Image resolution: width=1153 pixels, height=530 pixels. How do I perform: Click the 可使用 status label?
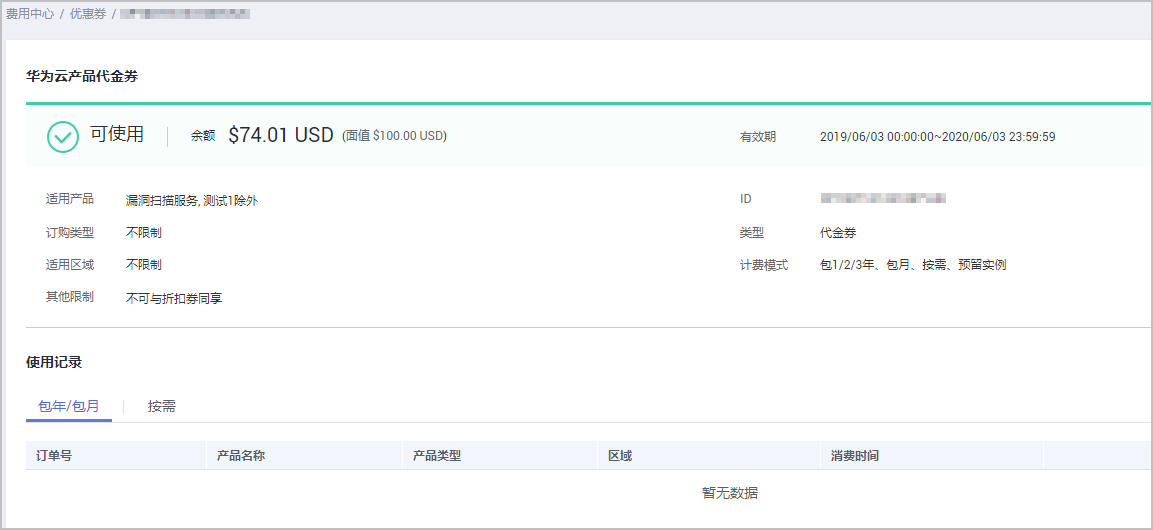(x=117, y=135)
